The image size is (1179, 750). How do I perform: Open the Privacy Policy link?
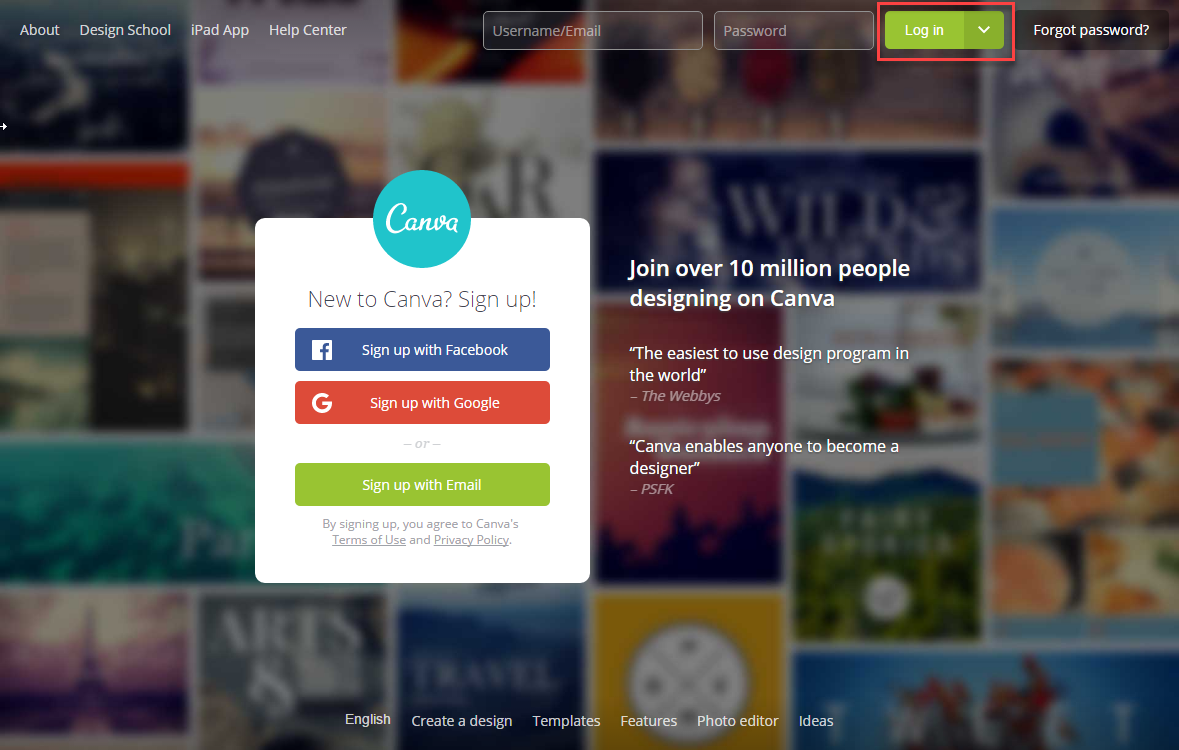click(471, 539)
